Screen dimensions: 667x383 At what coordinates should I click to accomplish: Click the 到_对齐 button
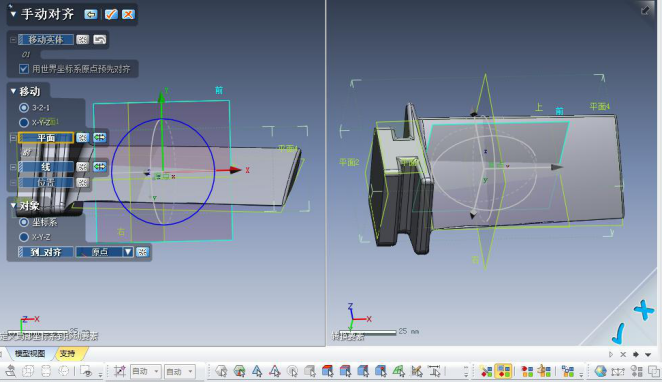click(46, 252)
